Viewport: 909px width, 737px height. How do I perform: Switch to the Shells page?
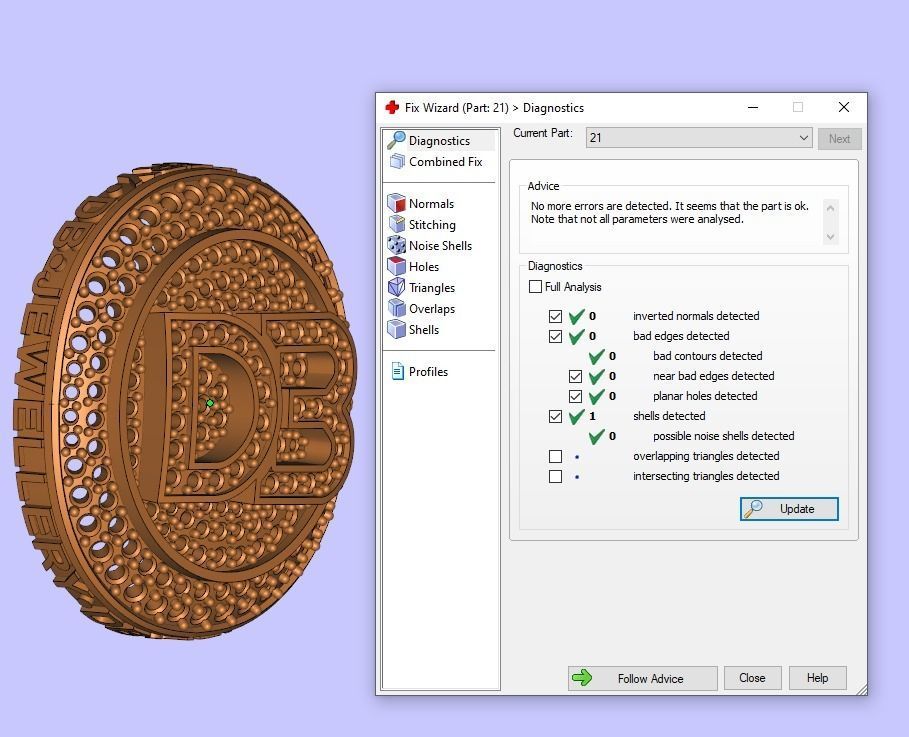[424, 329]
